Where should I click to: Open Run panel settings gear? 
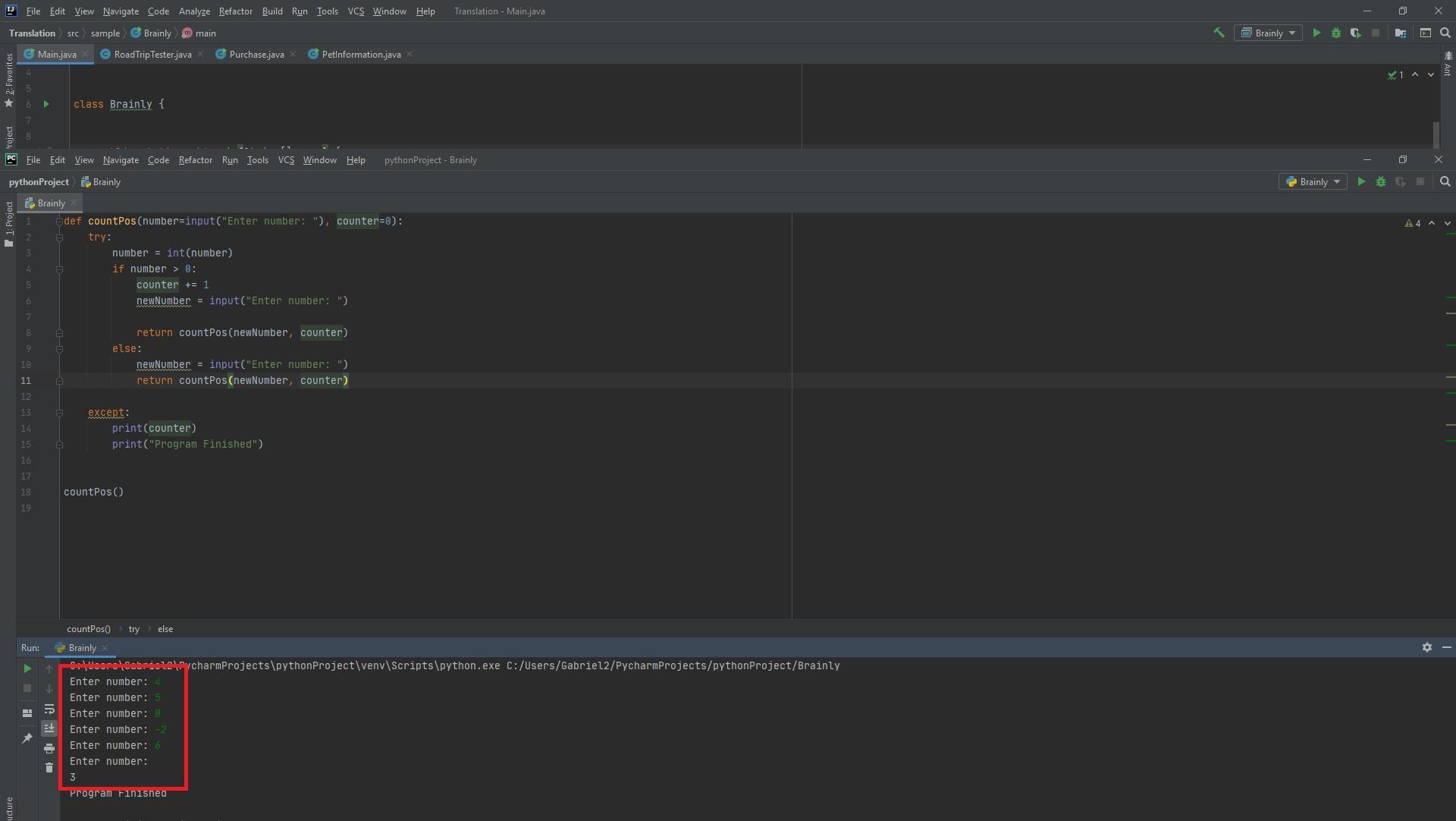pyautogui.click(x=1426, y=647)
